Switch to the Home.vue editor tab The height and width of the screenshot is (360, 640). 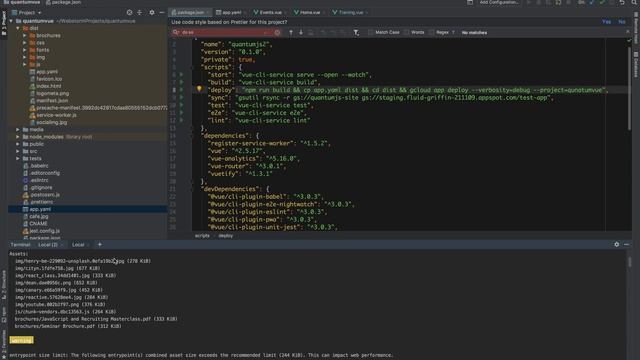(309, 13)
